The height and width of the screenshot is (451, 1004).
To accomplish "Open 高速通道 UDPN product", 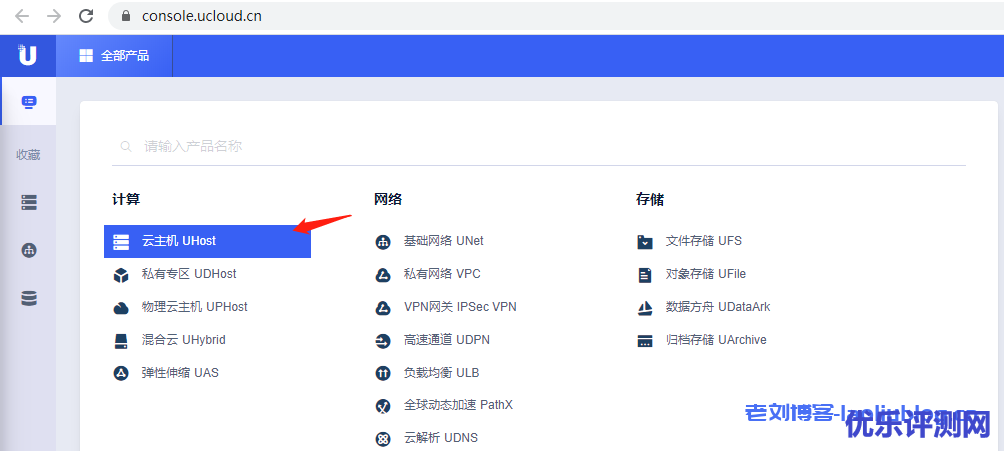I will click(x=447, y=340).
